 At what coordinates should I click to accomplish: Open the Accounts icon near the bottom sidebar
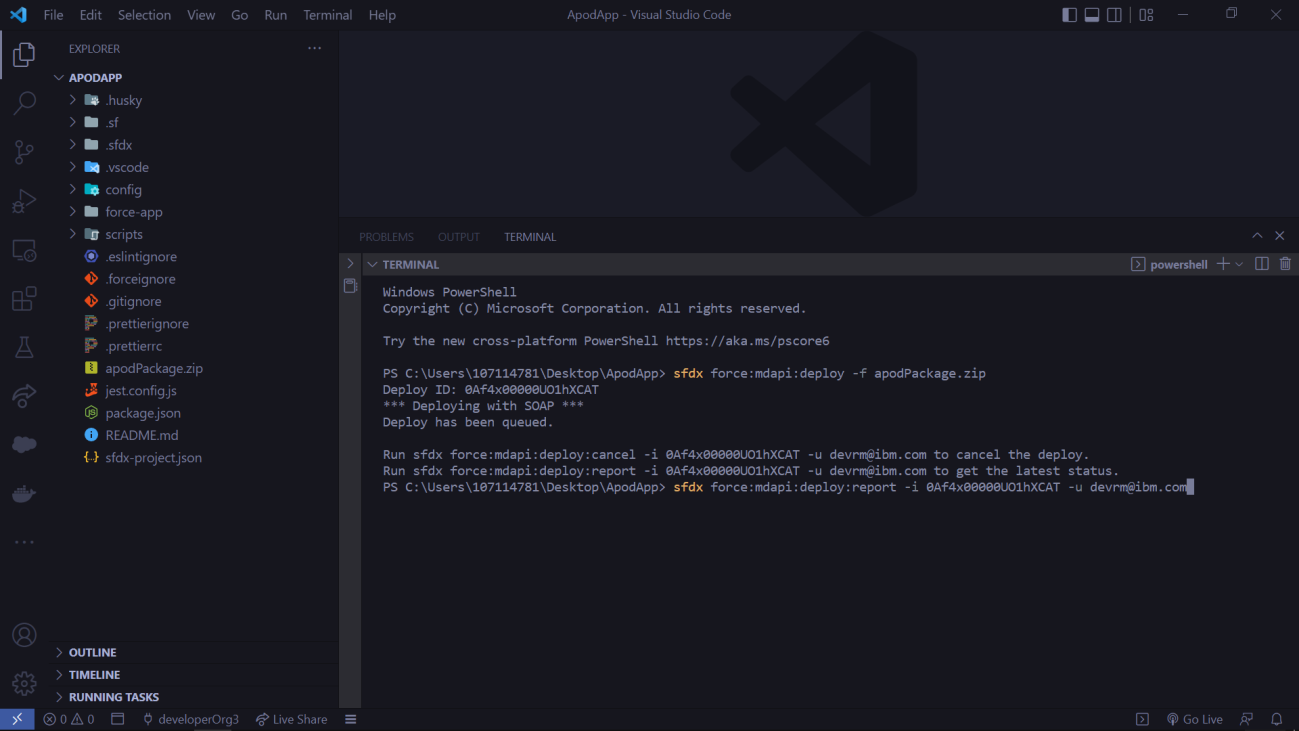pos(24,634)
